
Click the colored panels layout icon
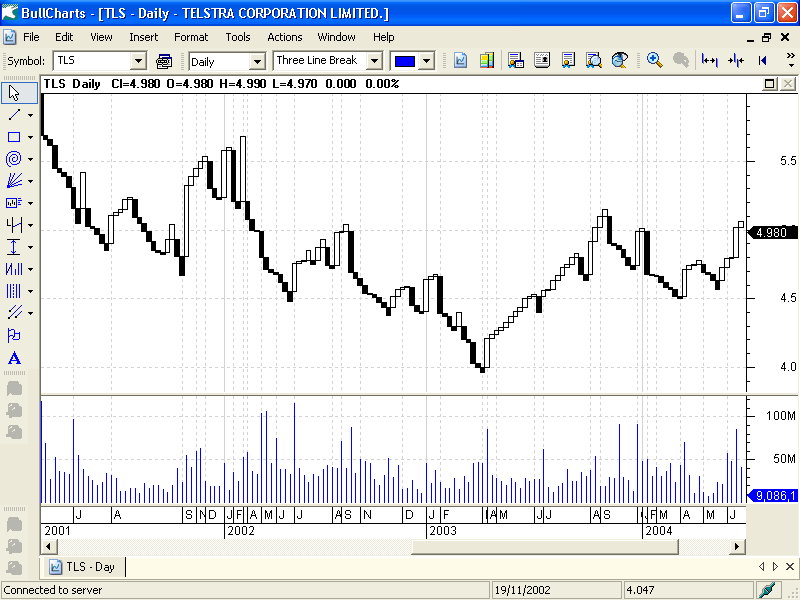click(x=487, y=60)
